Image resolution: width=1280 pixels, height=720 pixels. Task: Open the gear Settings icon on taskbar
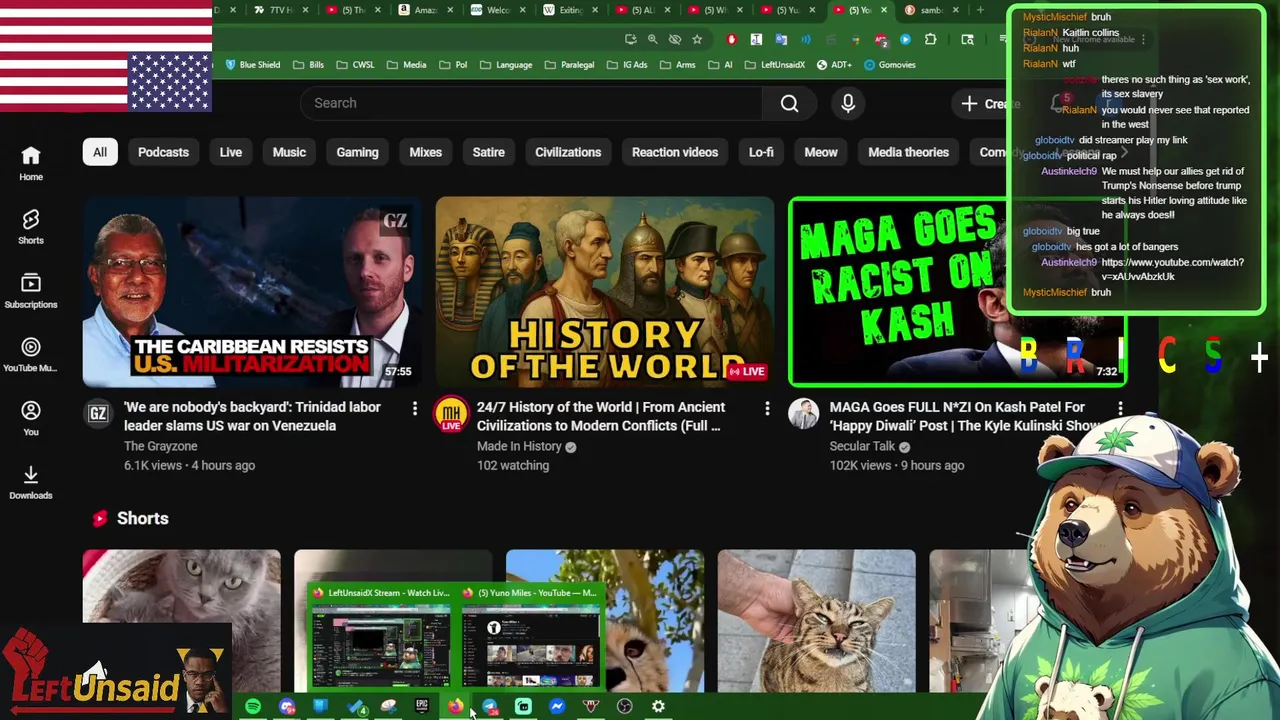pyautogui.click(x=658, y=706)
